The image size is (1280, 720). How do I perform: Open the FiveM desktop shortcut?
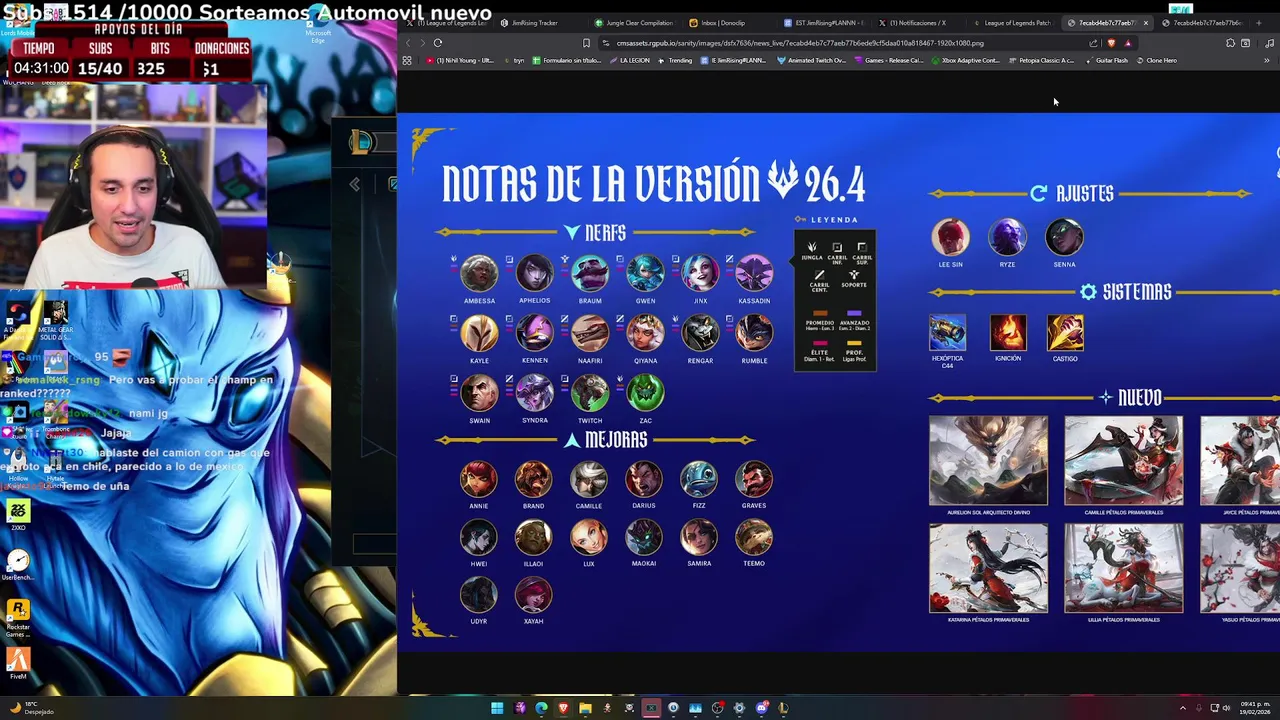click(x=17, y=663)
